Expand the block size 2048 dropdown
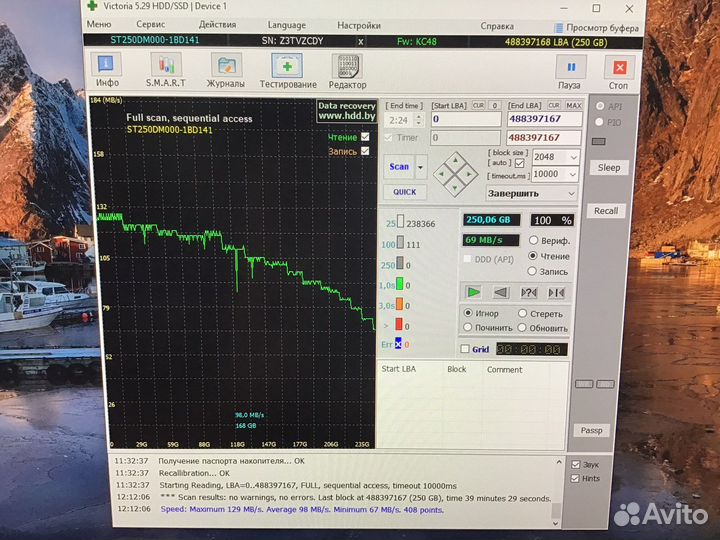Viewport: 720px width, 540px height. pyautogui.click(x=572, y=158)
